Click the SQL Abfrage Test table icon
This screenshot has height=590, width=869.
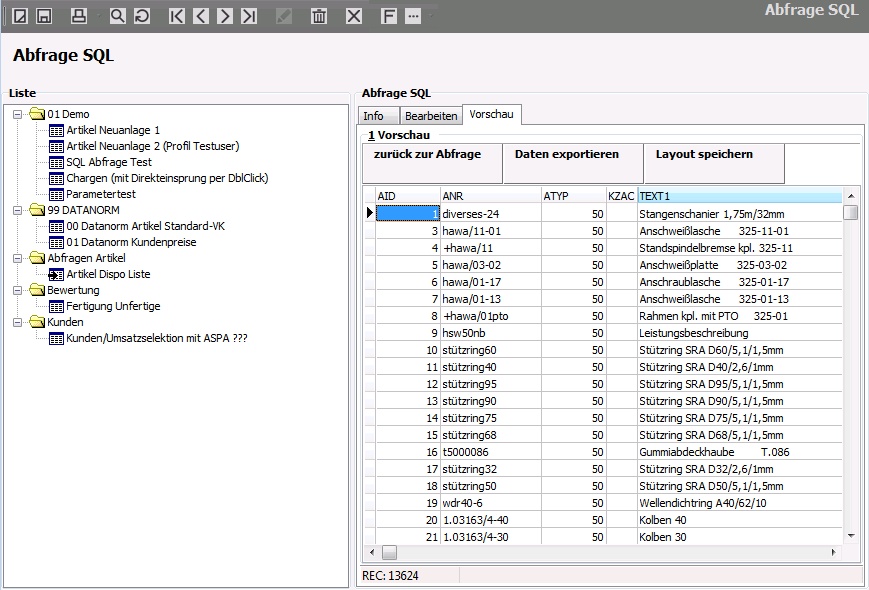(x=56, y=162)
